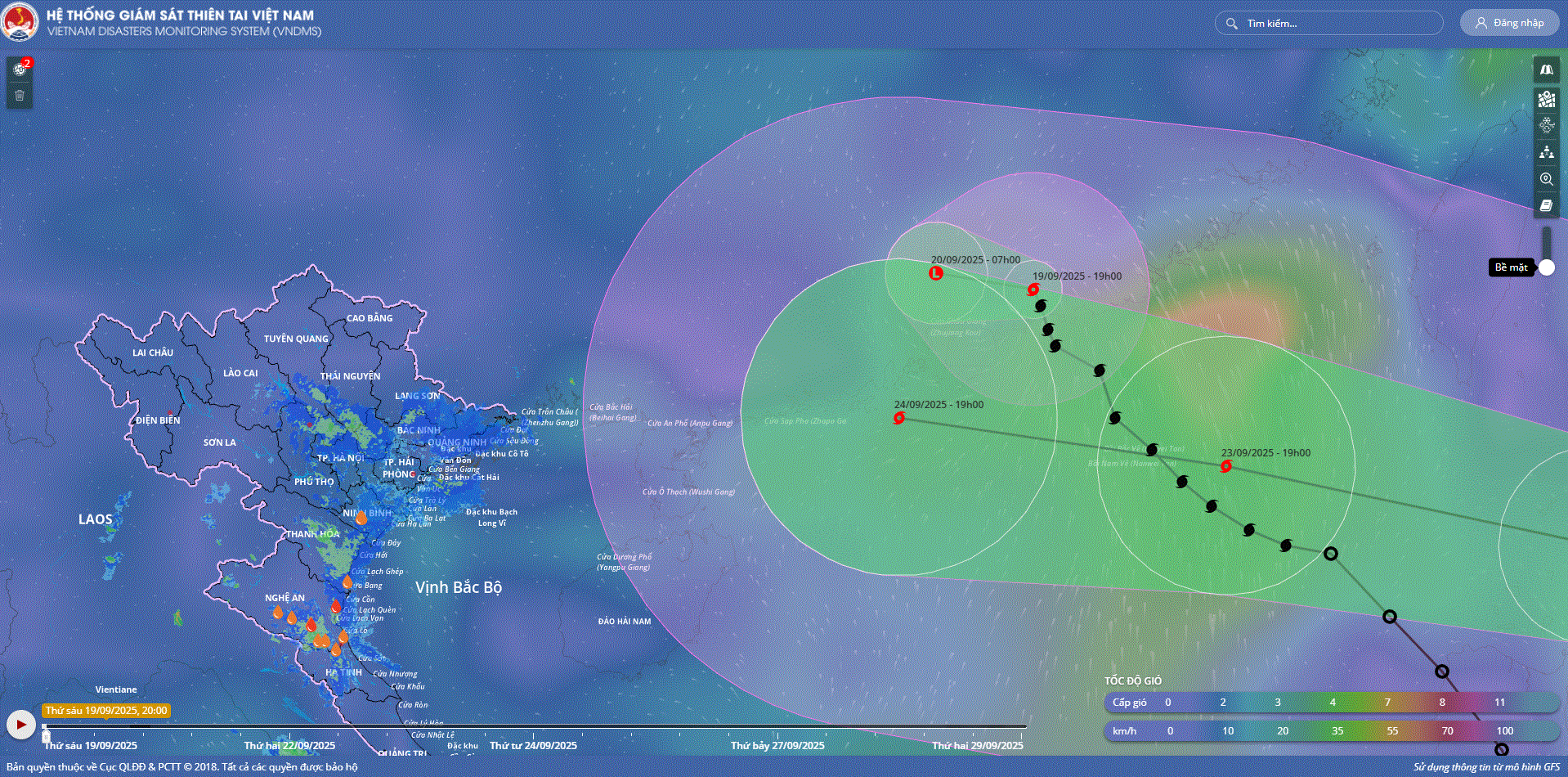Click the Bề mặt altitude slider handle
Screen dimensions: 1568x777
(x=1547, y=267)
